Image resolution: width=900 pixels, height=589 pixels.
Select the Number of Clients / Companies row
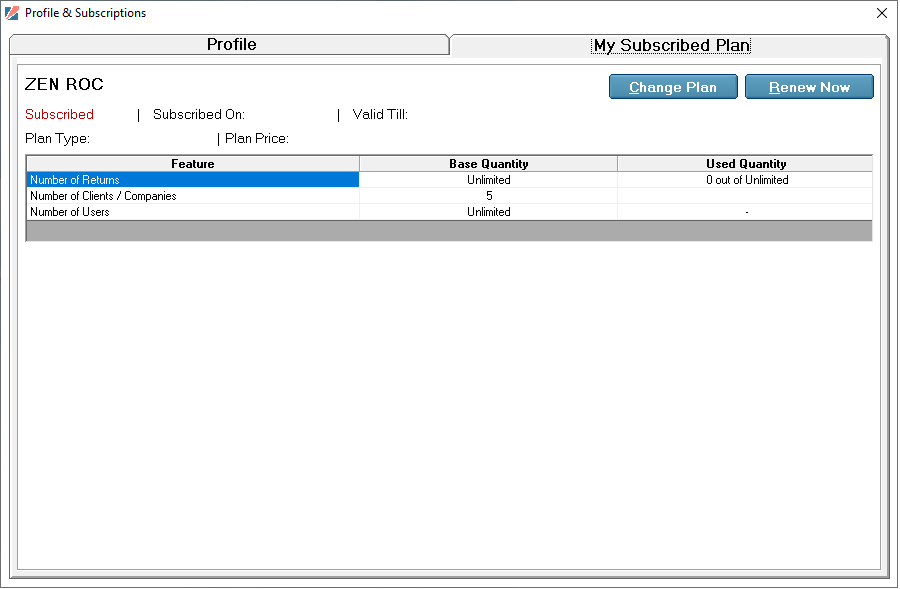click(449, 196)
